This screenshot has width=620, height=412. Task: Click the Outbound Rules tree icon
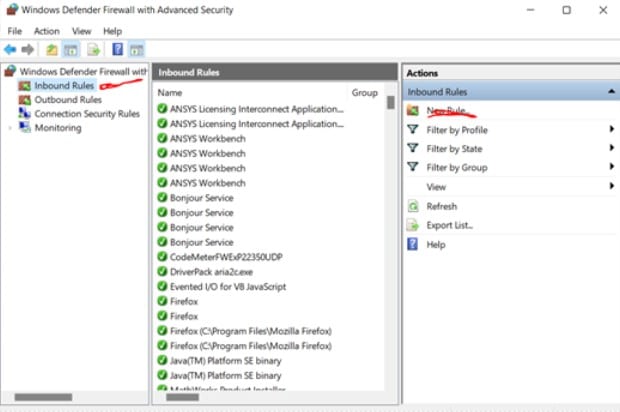[x=25, y=100]
